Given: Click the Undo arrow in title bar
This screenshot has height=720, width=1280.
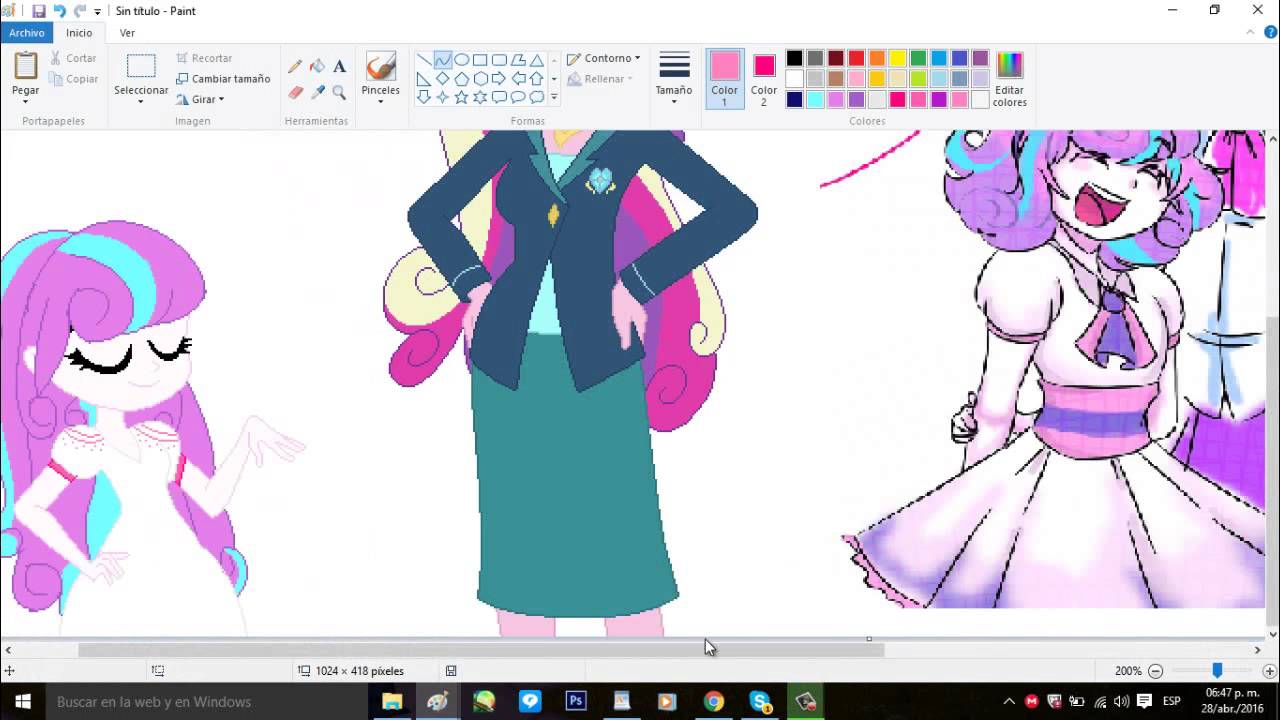Looking at the screenshot, I should [x=59, y=11].
